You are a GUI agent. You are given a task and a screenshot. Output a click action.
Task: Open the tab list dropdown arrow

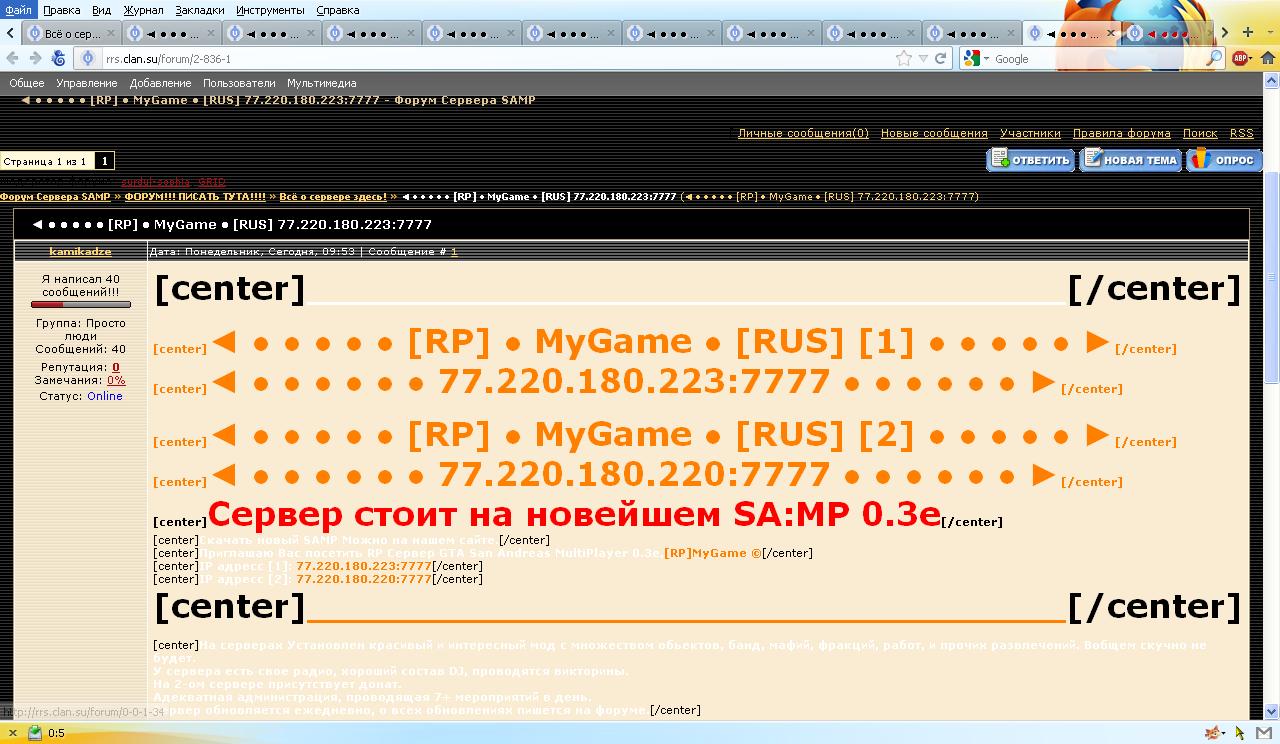1268,33
